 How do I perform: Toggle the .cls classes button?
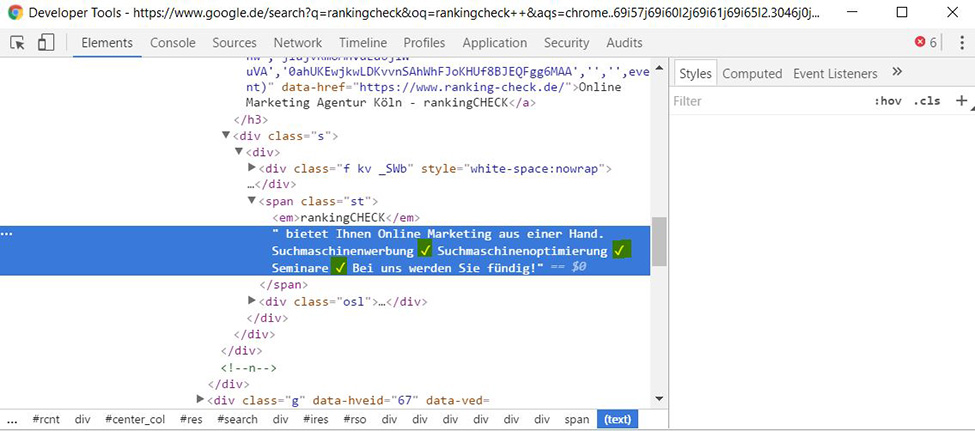point(927,101)
